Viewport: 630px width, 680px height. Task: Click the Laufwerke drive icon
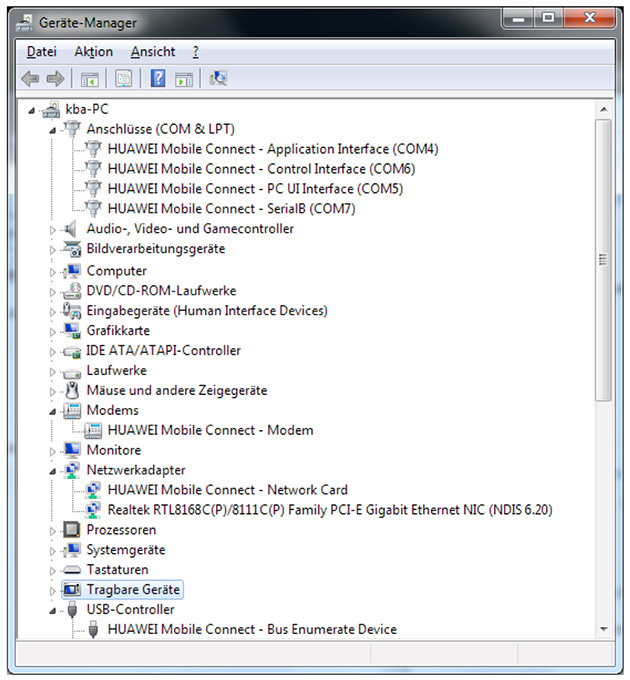coord(72,371)
